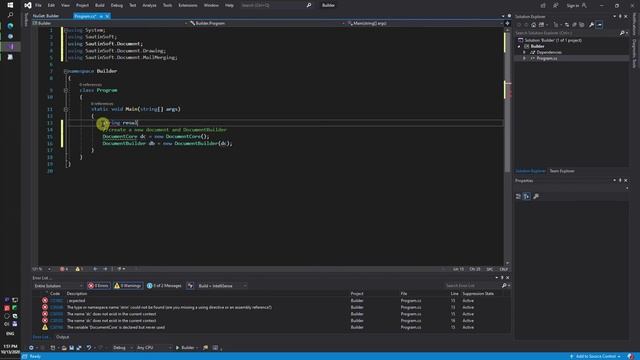Open the Builder.Program type dropdown

coord(267,23)
